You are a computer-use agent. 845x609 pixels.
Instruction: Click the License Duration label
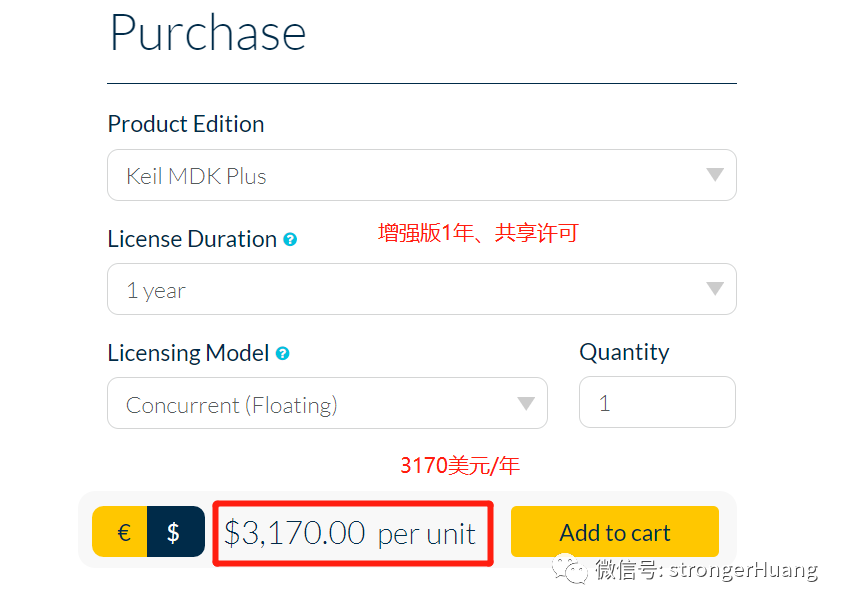[192, 239]
